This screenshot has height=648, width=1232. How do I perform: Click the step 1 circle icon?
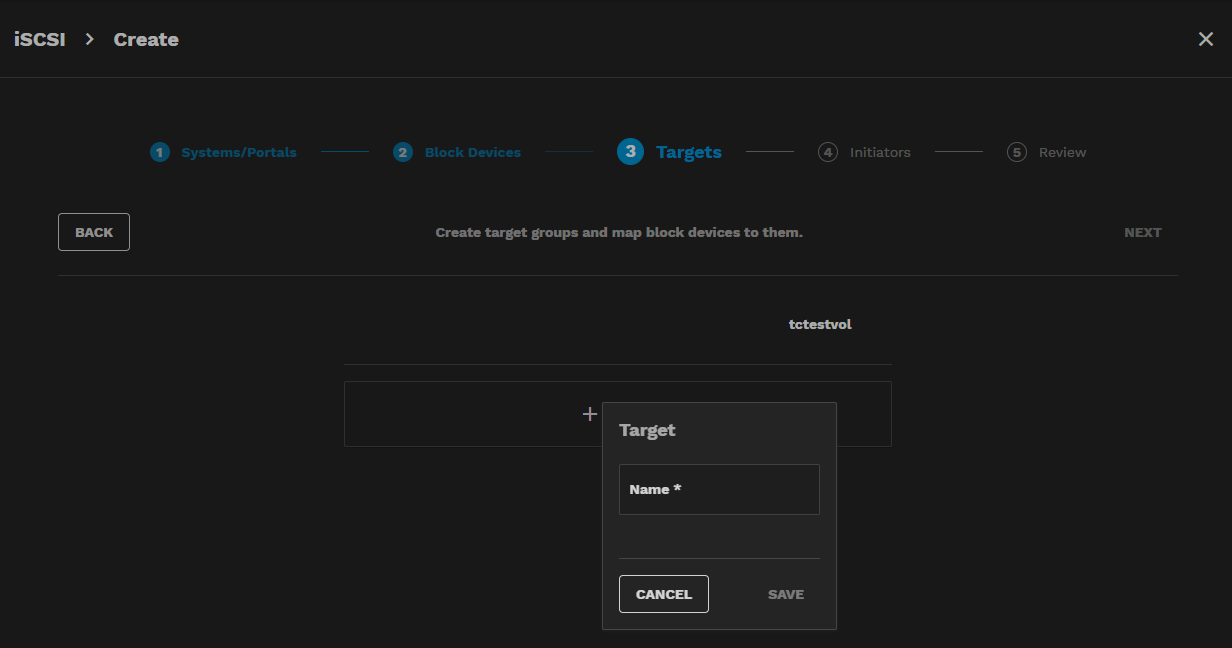(x=160, y=152)
